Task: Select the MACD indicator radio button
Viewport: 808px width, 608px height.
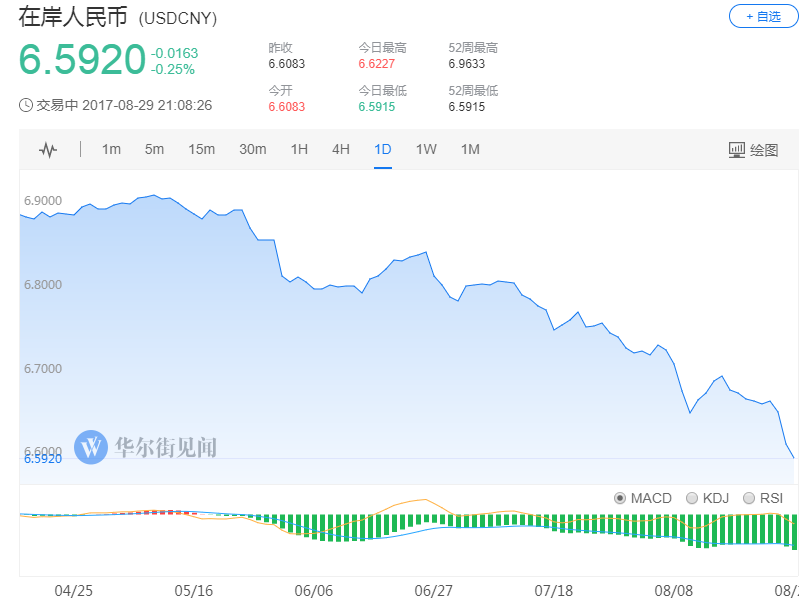Action: pos(619,498)
